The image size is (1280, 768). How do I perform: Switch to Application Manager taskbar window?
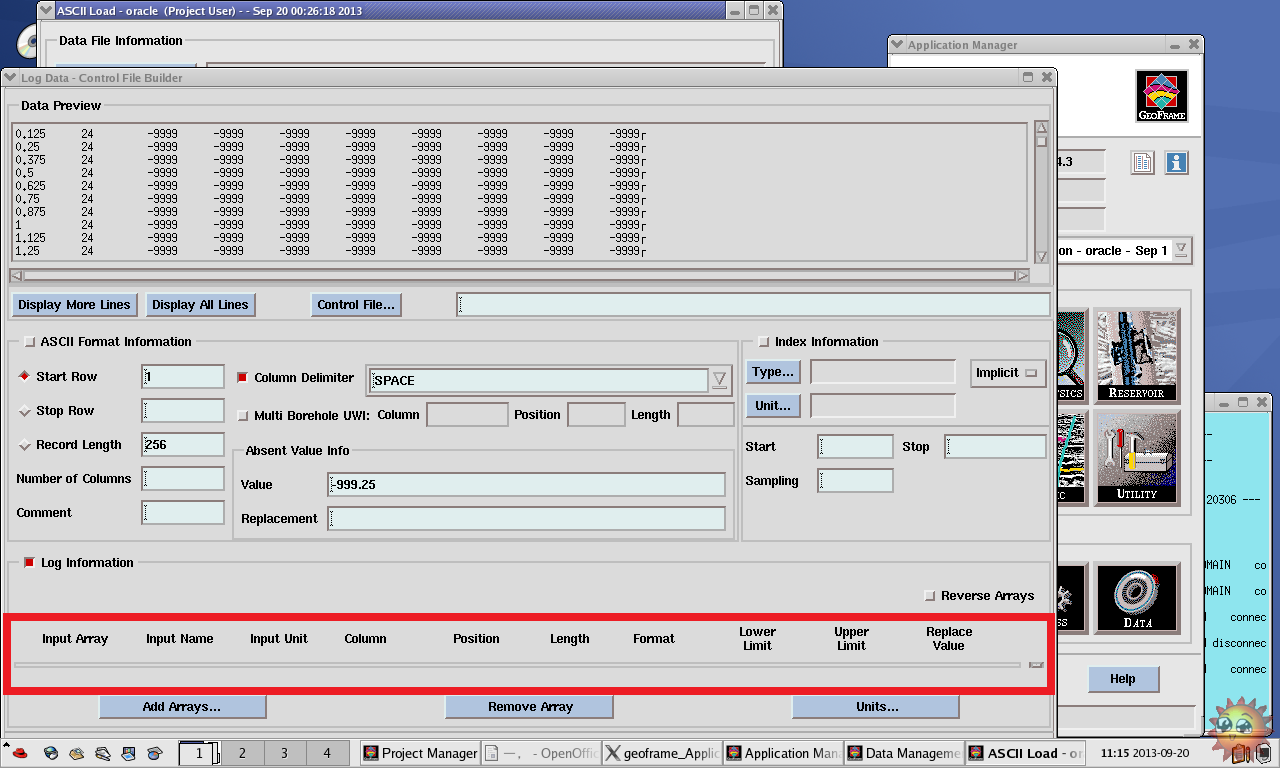pyautogui.click(x=783, y=753)
